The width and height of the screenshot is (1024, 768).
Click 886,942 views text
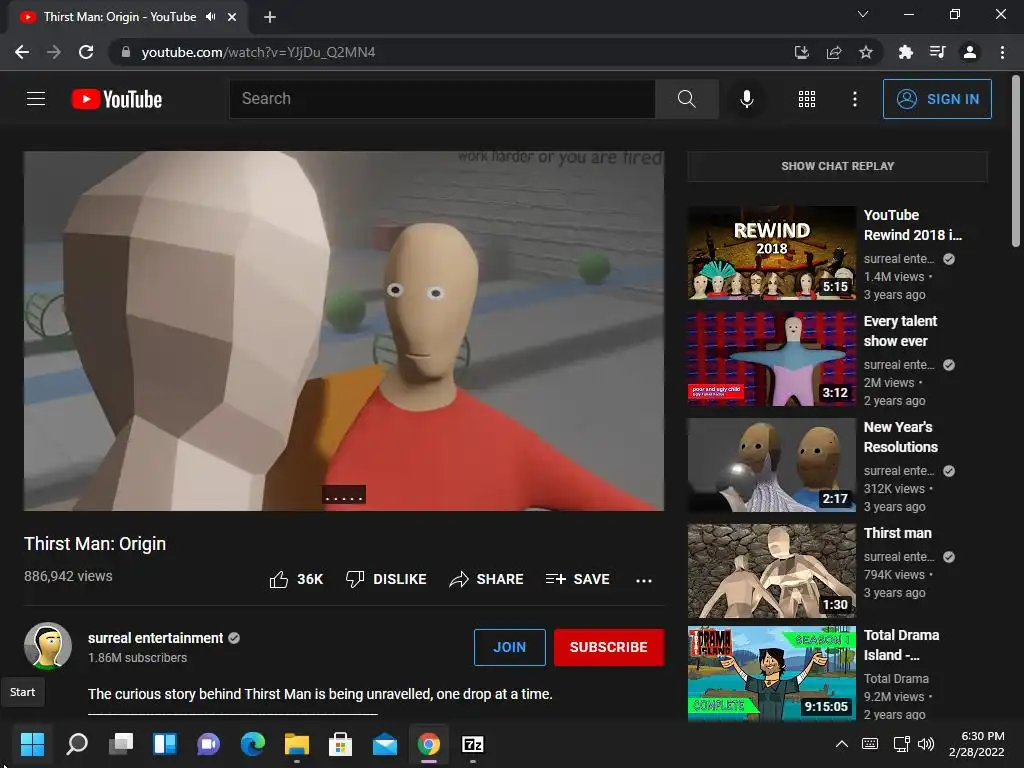point(68,576)
